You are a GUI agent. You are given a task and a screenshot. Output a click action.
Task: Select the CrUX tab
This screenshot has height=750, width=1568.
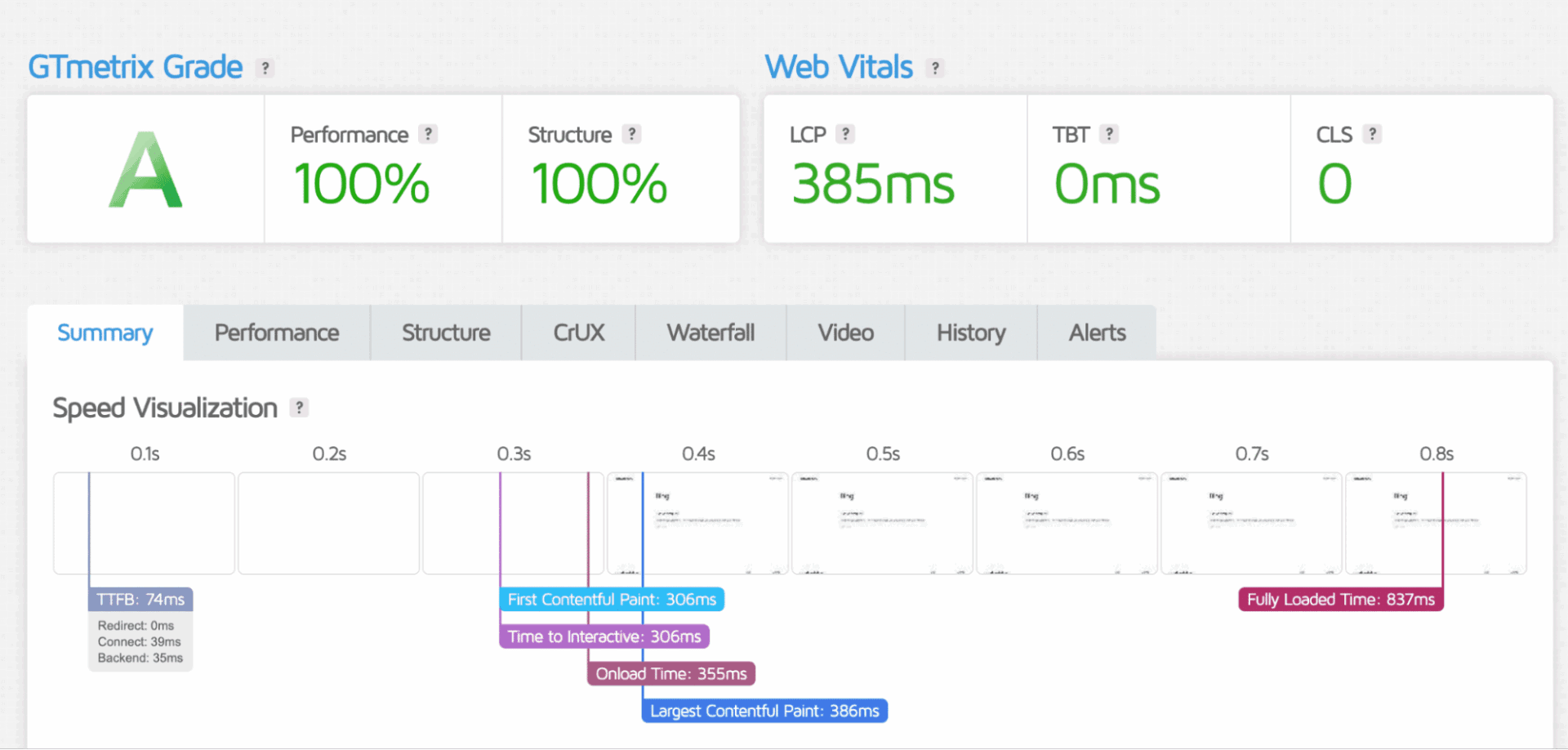pyautogui.click(x=579, y=333)
